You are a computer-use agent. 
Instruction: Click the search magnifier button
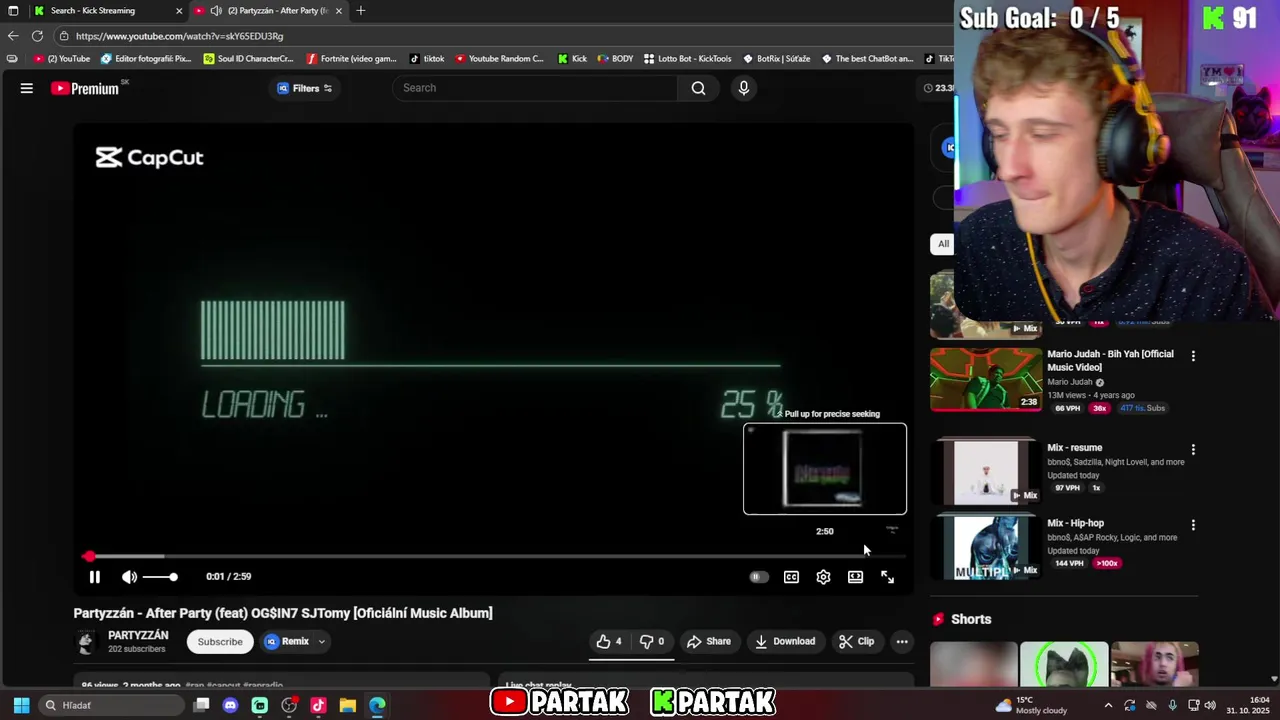(698, 88)
